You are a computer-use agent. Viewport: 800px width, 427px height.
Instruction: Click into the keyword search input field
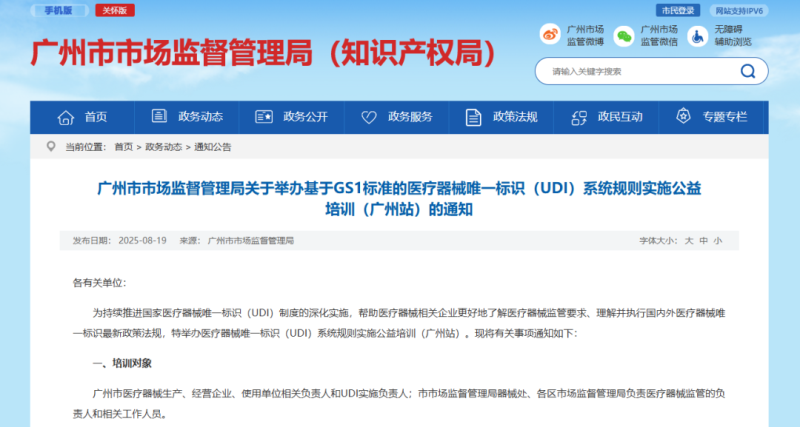(630, 71)
